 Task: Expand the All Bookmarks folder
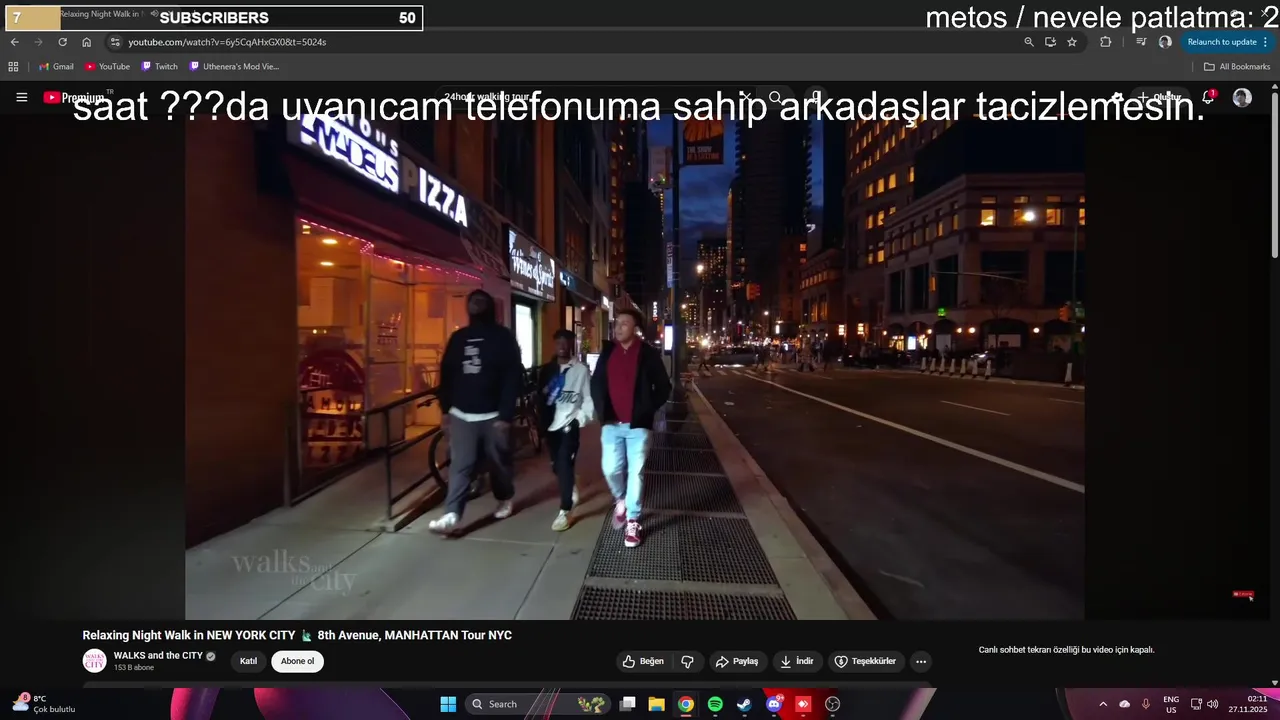[x=1237, y=67]
